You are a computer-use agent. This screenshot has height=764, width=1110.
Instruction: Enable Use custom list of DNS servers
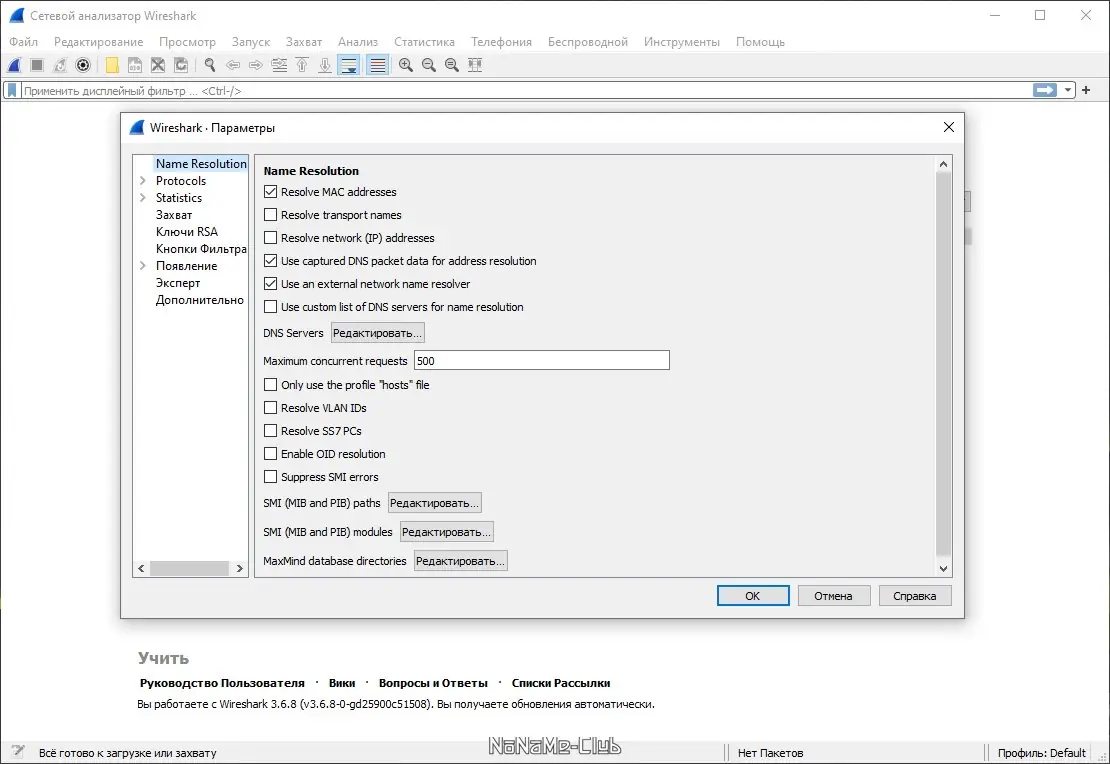click(x=270, y=307)
